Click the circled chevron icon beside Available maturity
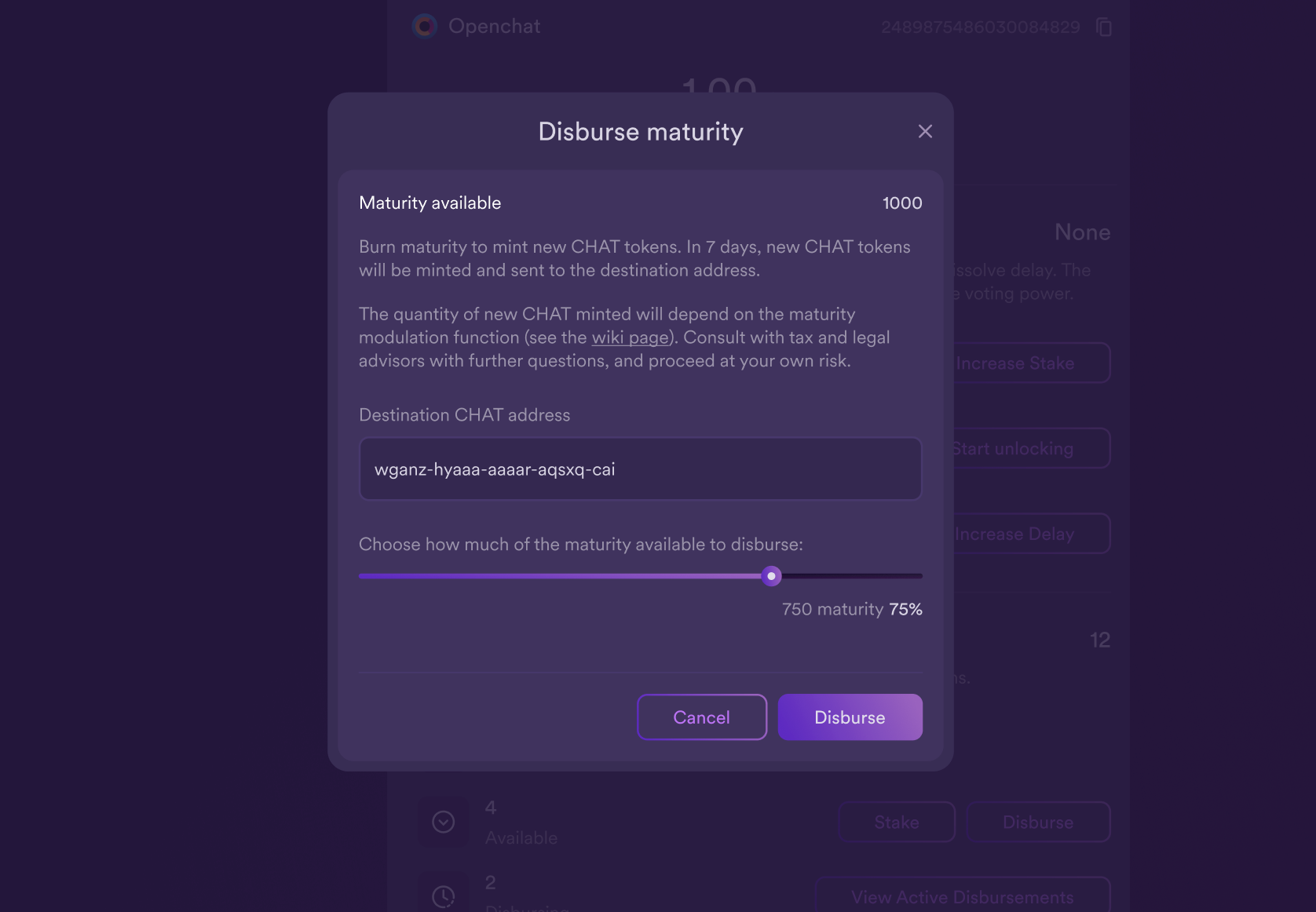 coord(444,822)
